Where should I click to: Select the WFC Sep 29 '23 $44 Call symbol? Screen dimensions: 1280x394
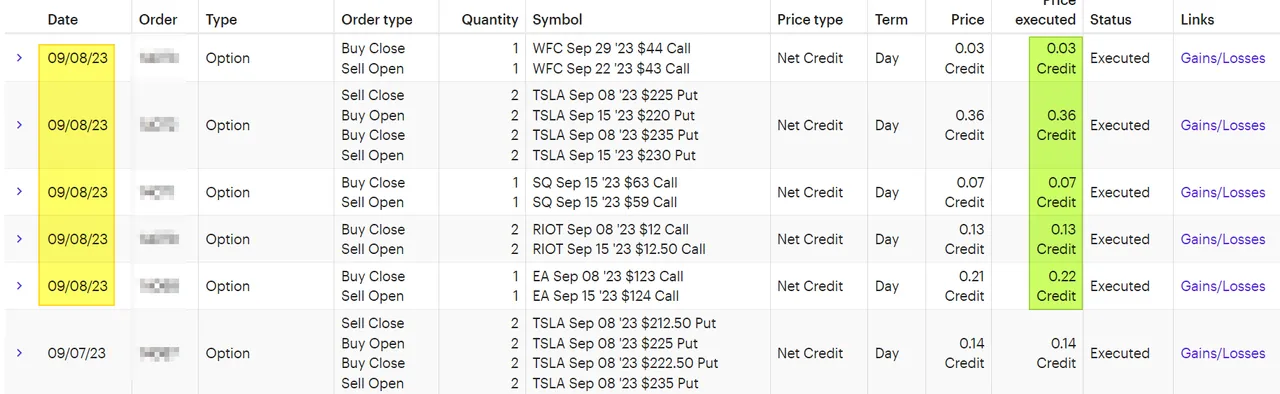[x=611, y=48]
